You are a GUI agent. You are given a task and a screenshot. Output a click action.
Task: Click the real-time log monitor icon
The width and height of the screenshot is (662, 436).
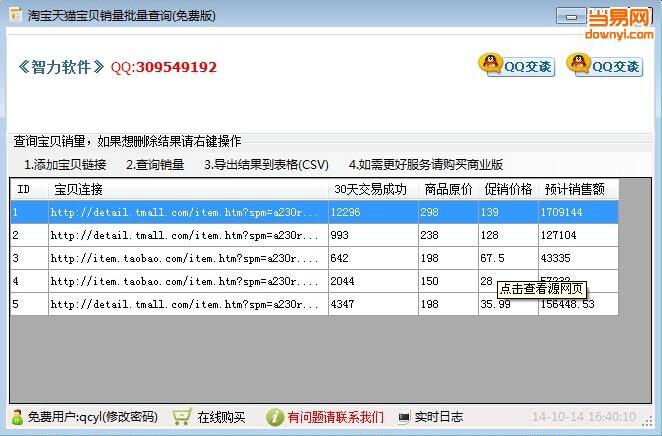(404, 417)
